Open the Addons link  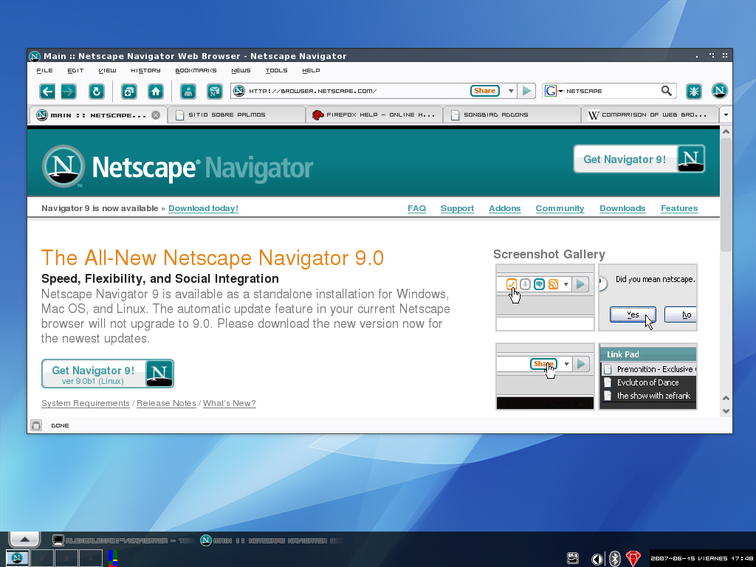point(504,208)
